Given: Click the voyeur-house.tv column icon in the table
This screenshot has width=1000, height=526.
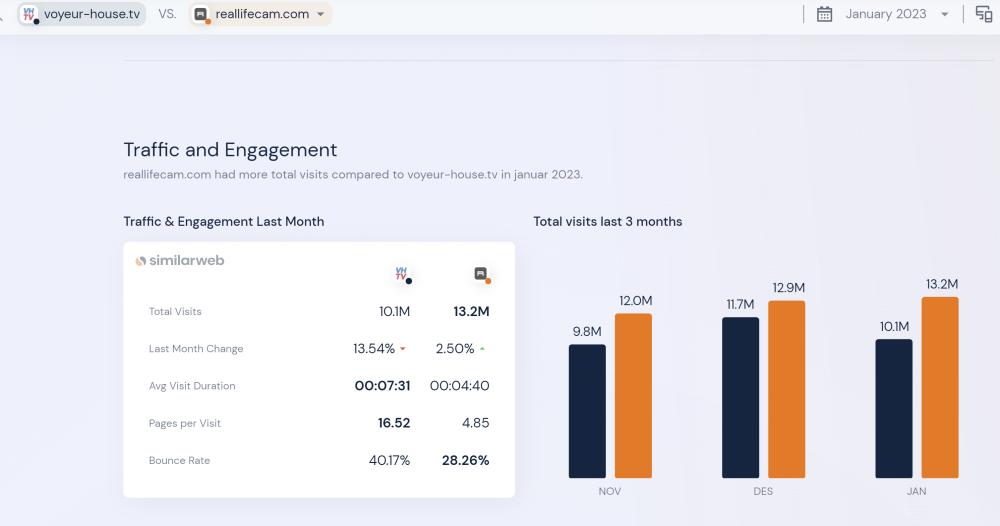Looking at the screenshot, I should (402, 274).
